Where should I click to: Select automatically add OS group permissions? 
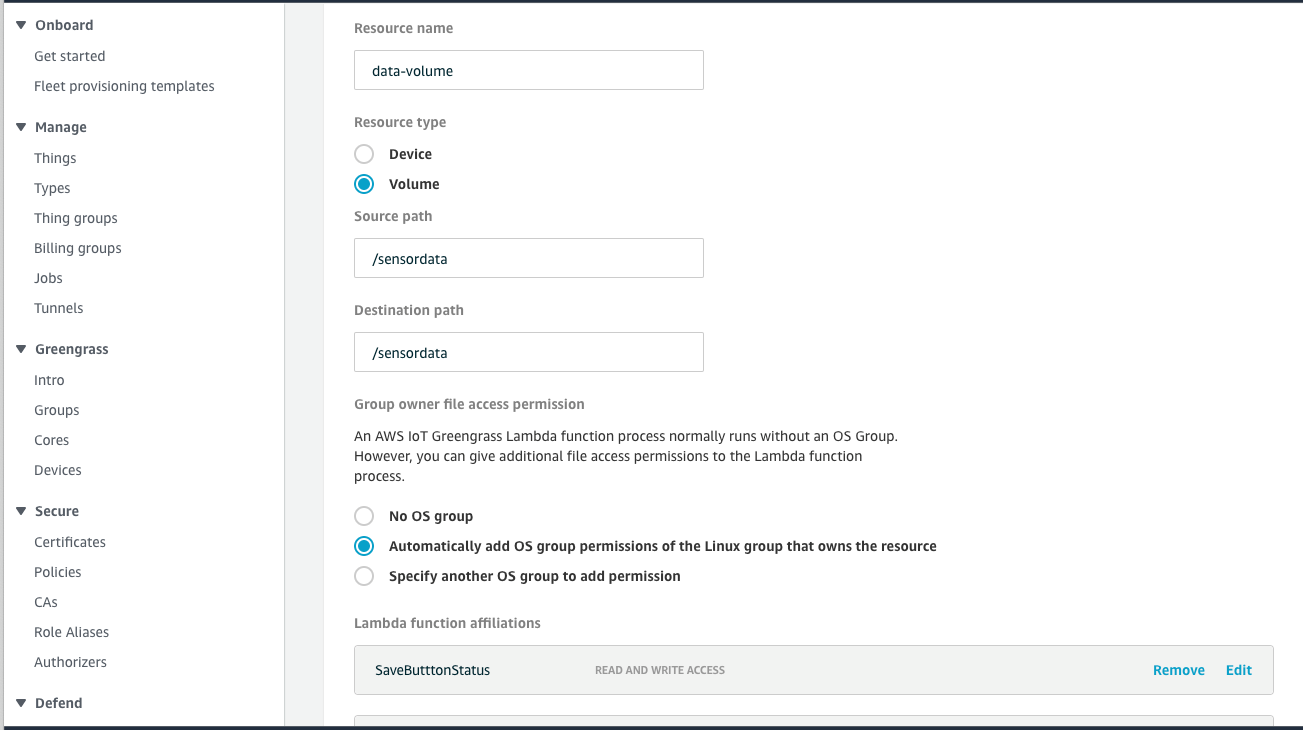pyautogui.click(x=365, y=546)
